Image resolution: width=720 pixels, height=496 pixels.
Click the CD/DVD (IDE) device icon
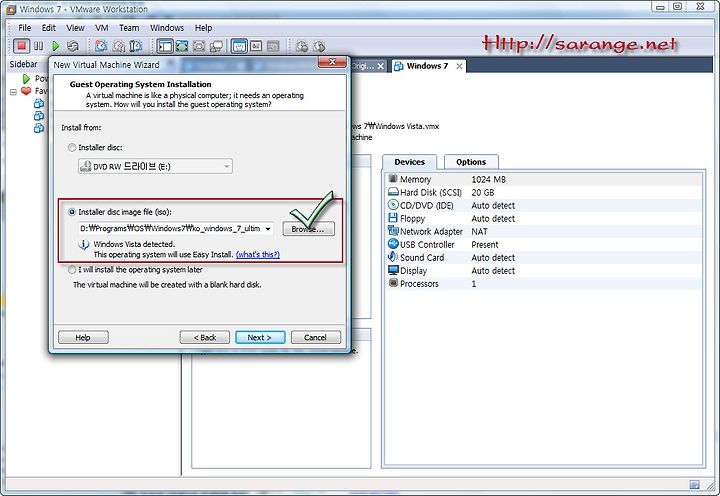point(393,205)
